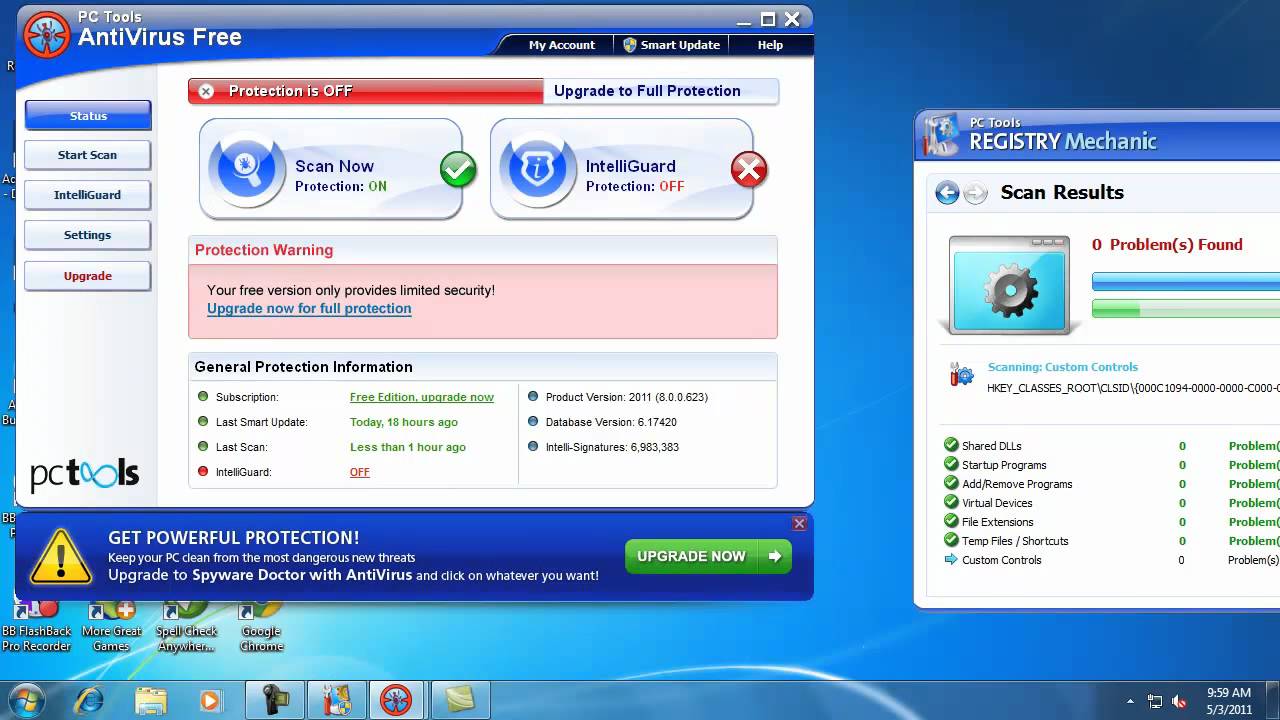
Task: Click Temp Files / Shortcuts row
Action: (x=1111, y=541)
